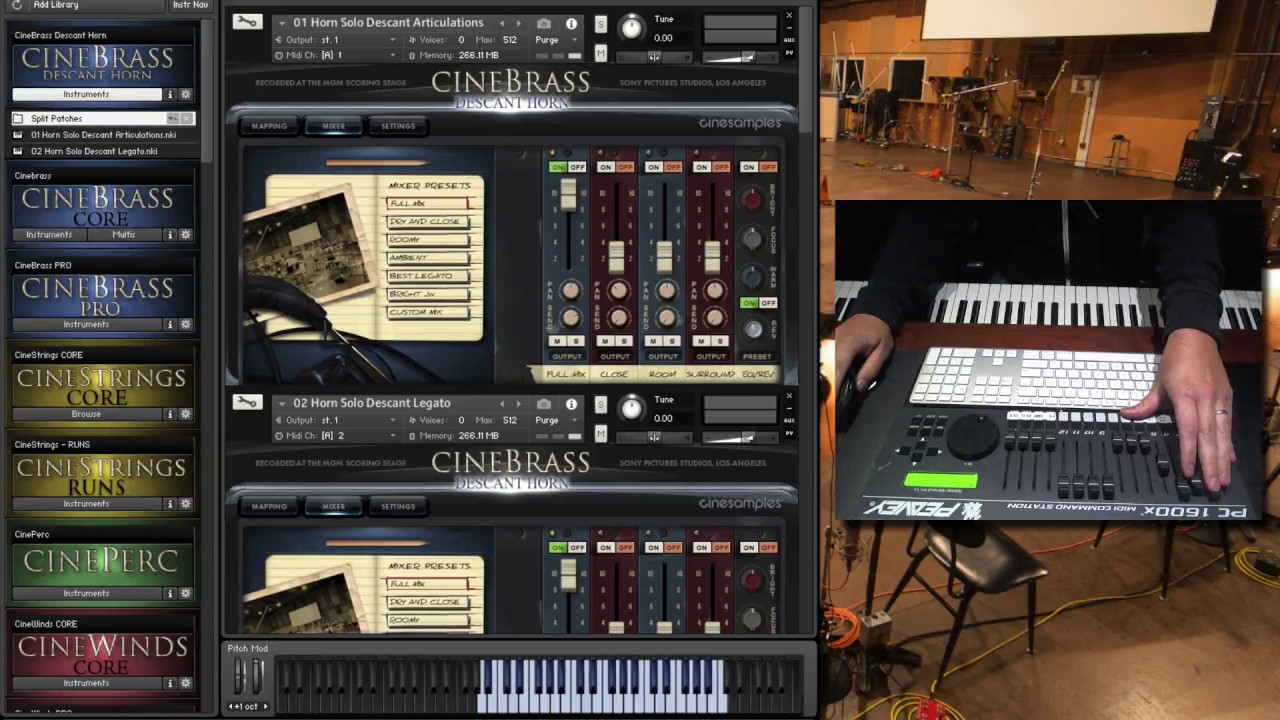This screenshot has width=1280, height=720.
Task: Open info for CineBrass Descant Horn library
Action: pos(170,94)
